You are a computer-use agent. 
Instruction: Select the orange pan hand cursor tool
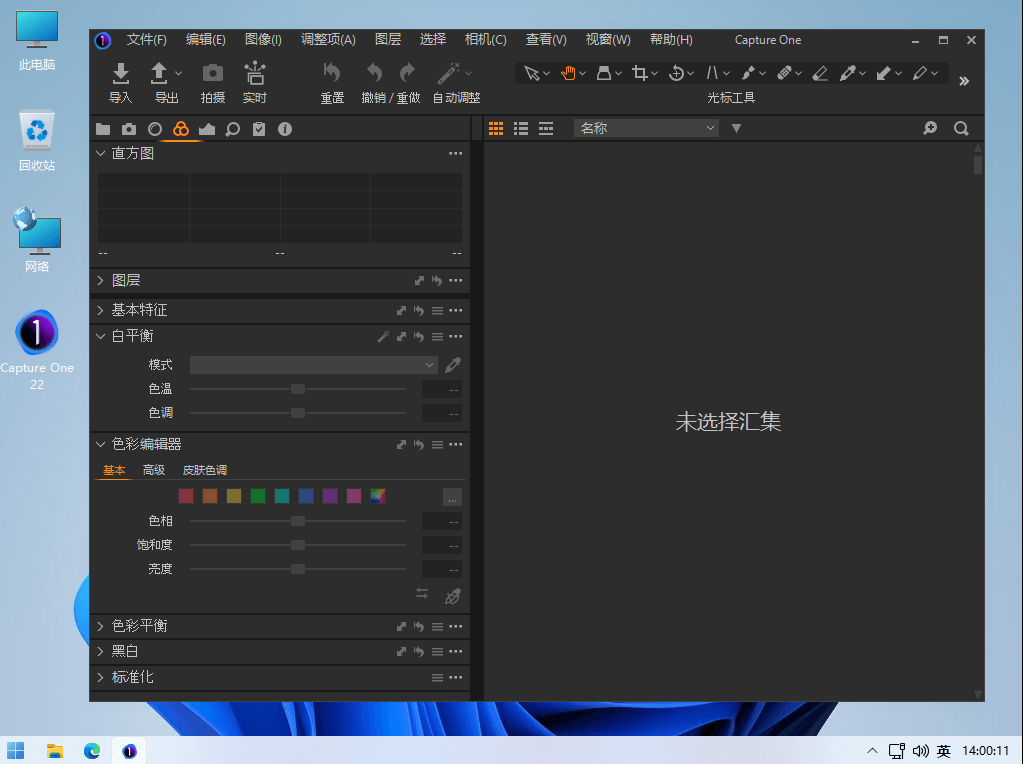click(568, 73)
